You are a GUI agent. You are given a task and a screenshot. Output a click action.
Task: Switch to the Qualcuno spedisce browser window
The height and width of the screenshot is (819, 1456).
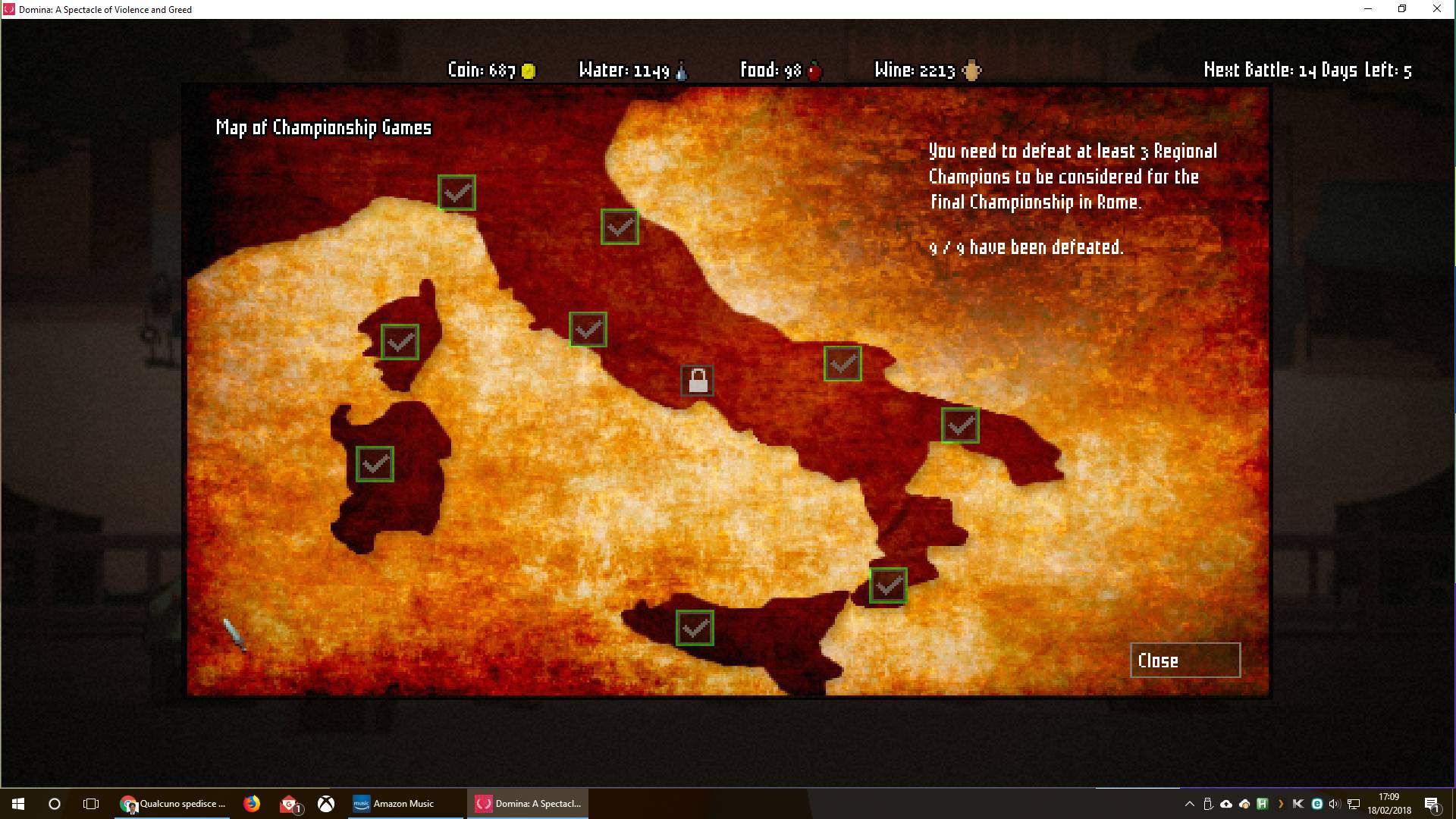173,804
